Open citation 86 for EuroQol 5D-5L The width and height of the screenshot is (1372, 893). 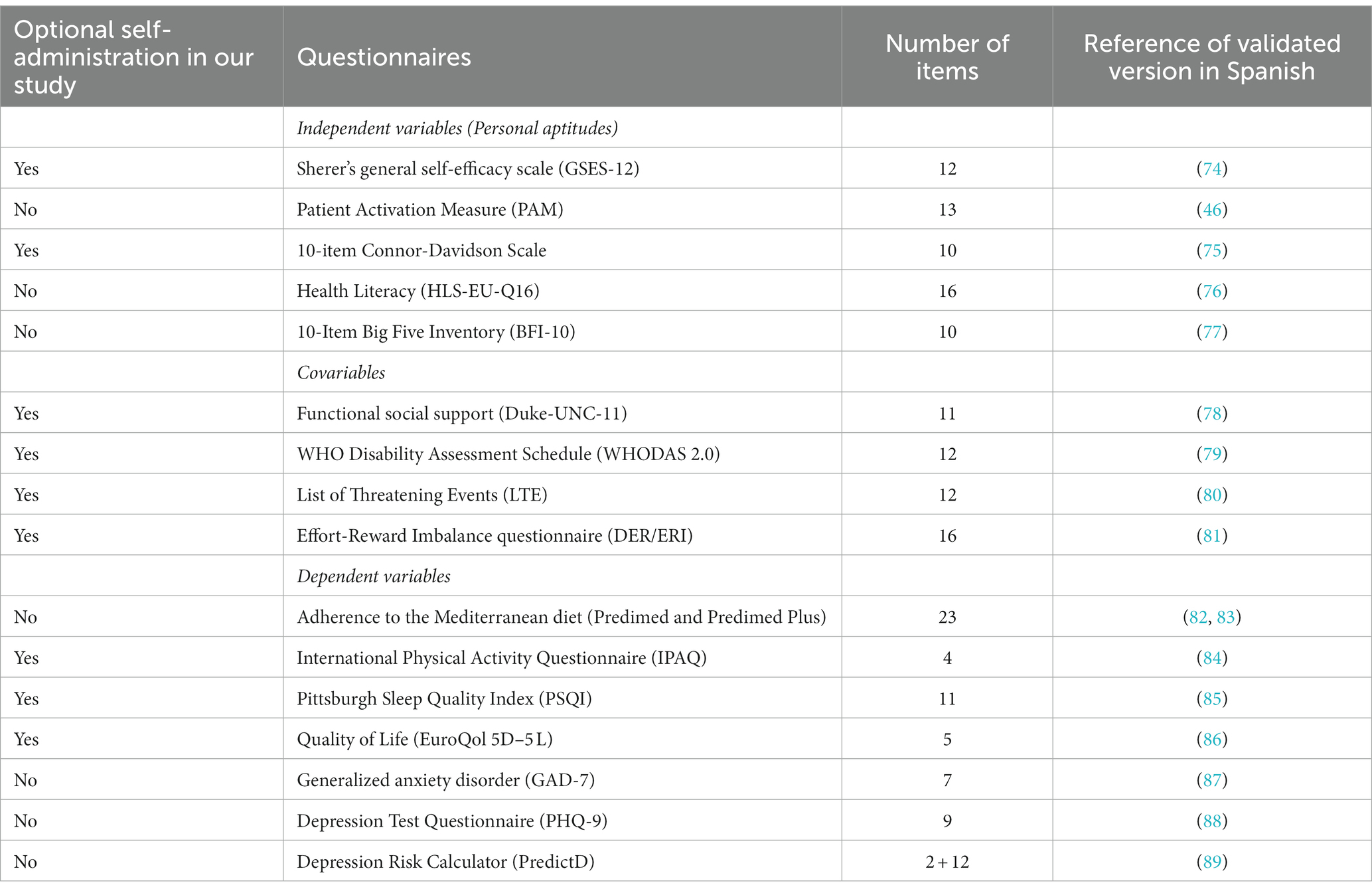pyautogui.click(x=1212, y=739)
